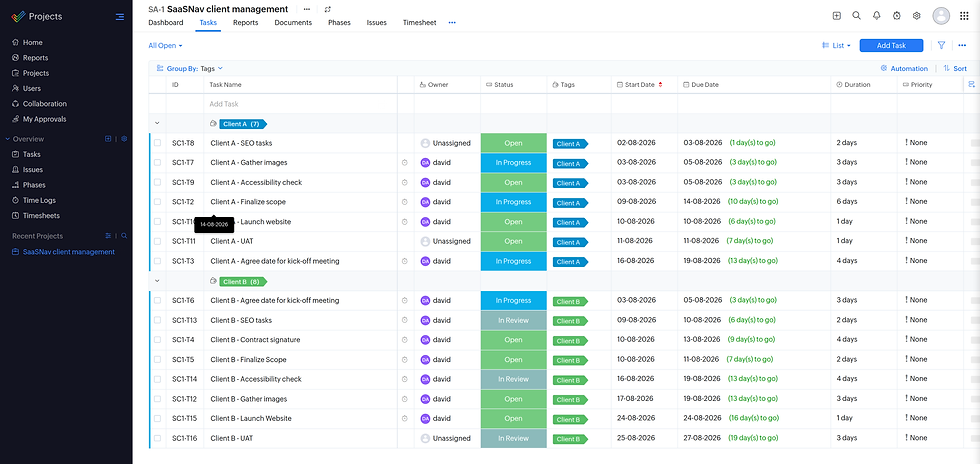The image size is (980, 464).
Task: Click the Unassigned avatar in the SC1-T8 row
Action: click(425, 143)
